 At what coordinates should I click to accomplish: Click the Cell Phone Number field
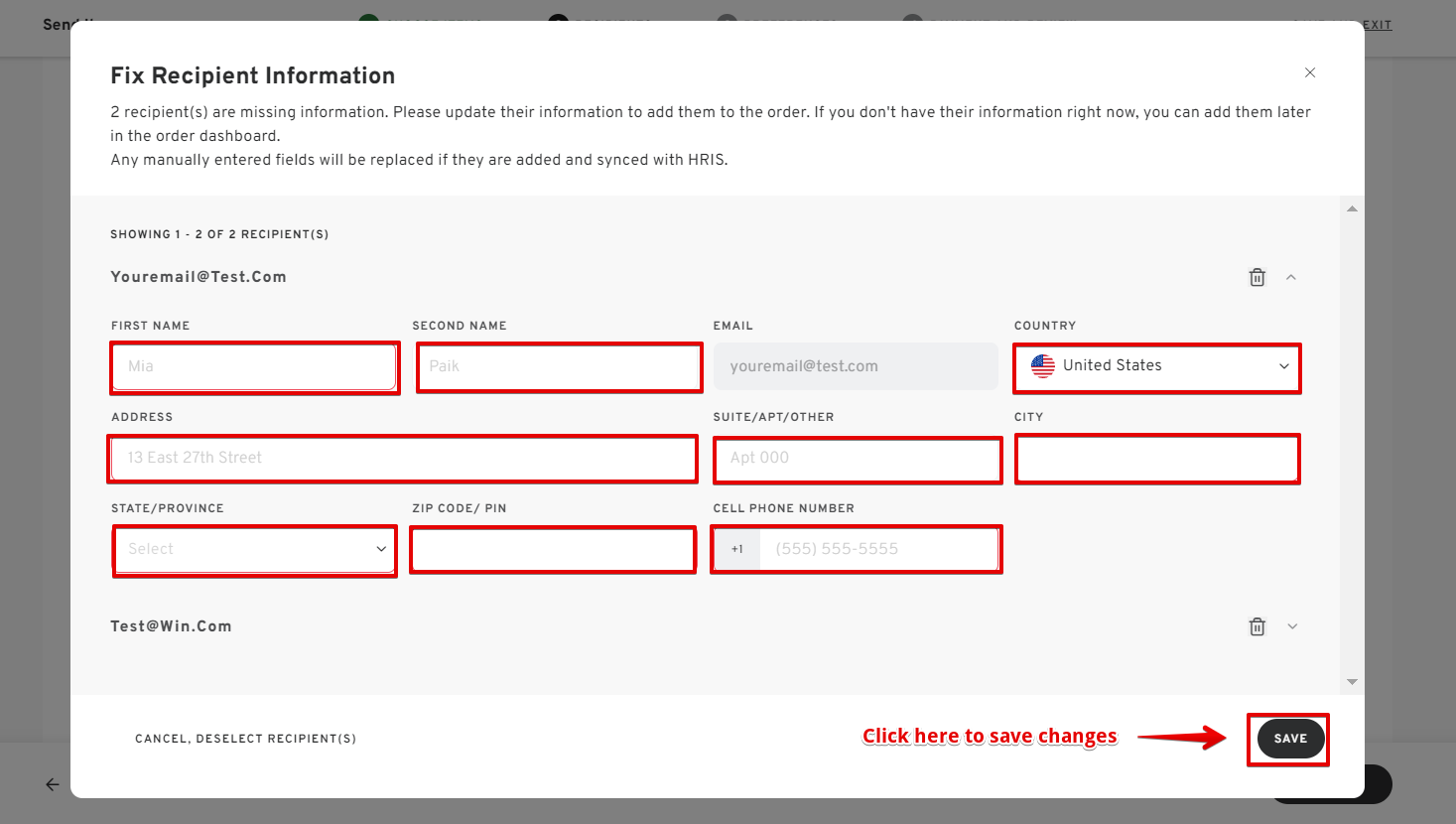coord(877,549)
